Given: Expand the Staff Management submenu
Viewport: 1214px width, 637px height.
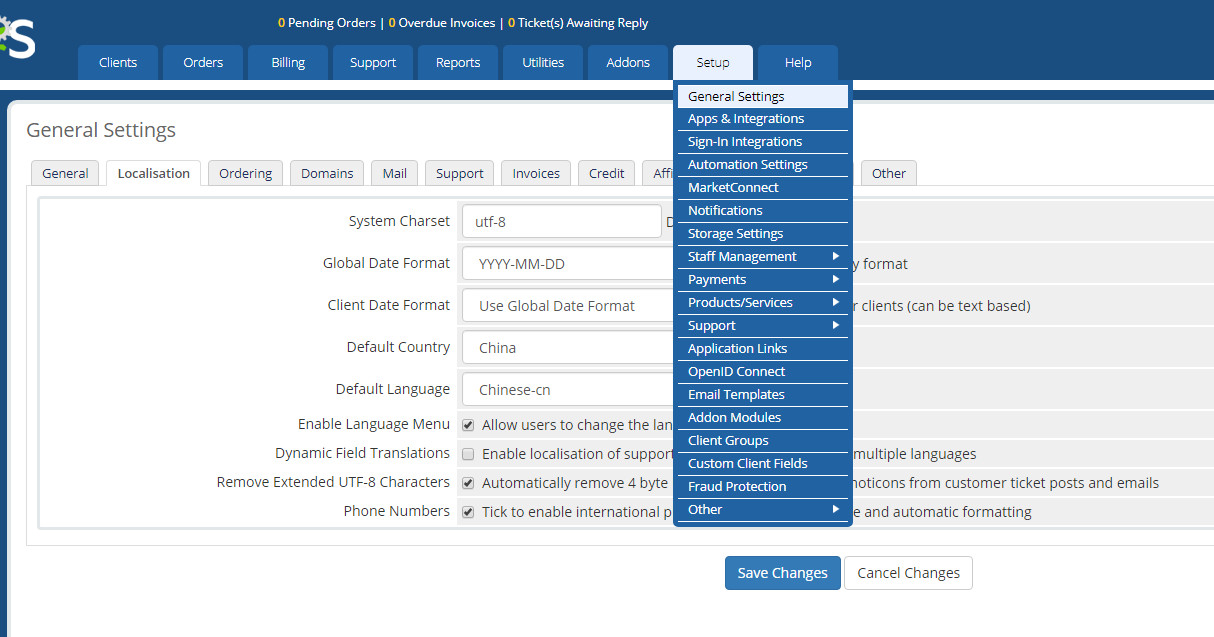Looking at the screenshot, I should point(762,256).
